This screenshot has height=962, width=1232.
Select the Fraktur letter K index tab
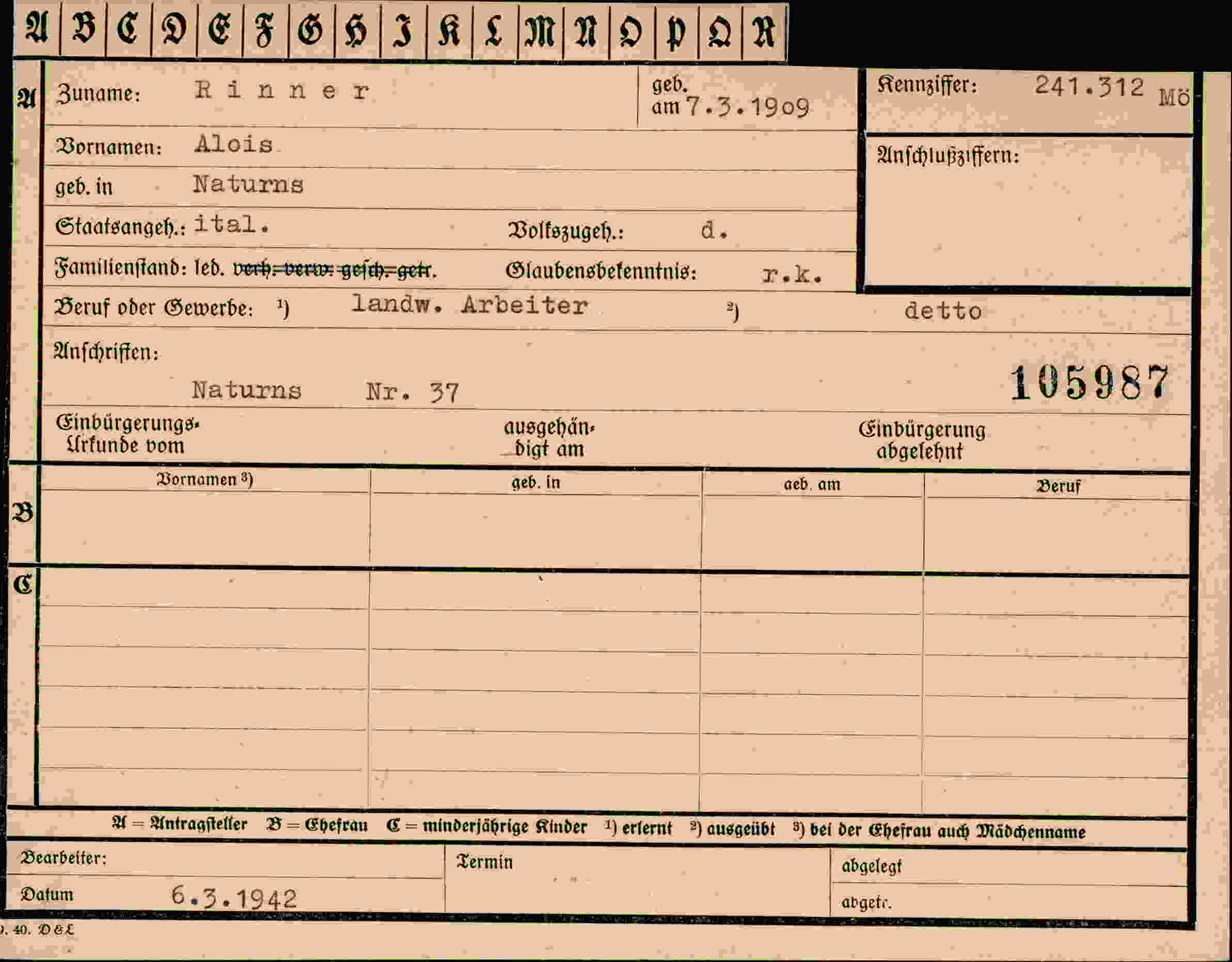(450, 31)
